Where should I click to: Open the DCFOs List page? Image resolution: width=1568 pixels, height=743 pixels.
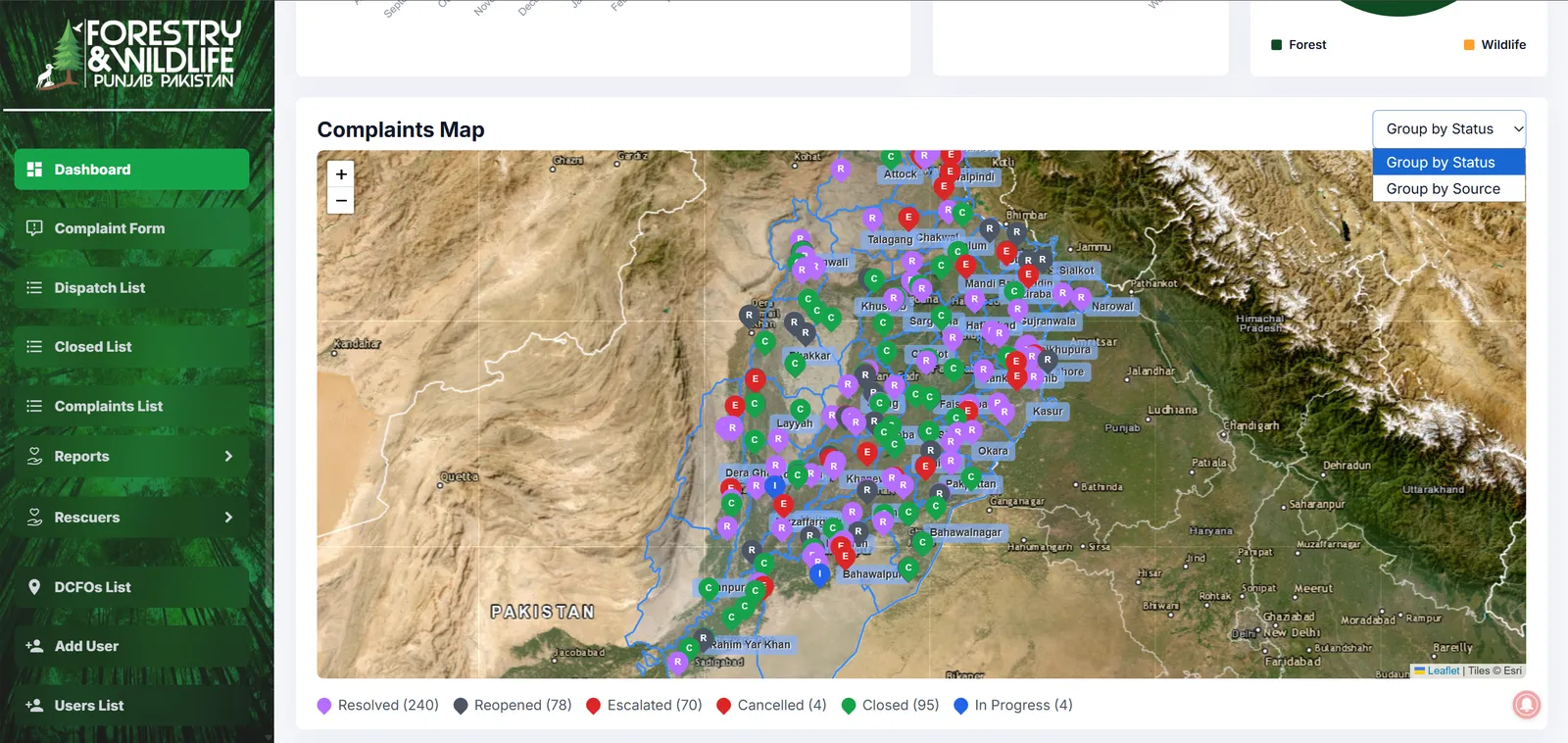click(131, 587)
